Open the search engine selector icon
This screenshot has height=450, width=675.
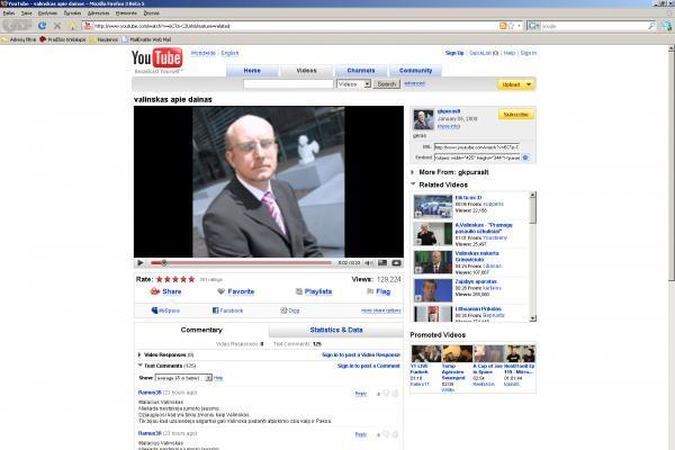tap(533, 26)
